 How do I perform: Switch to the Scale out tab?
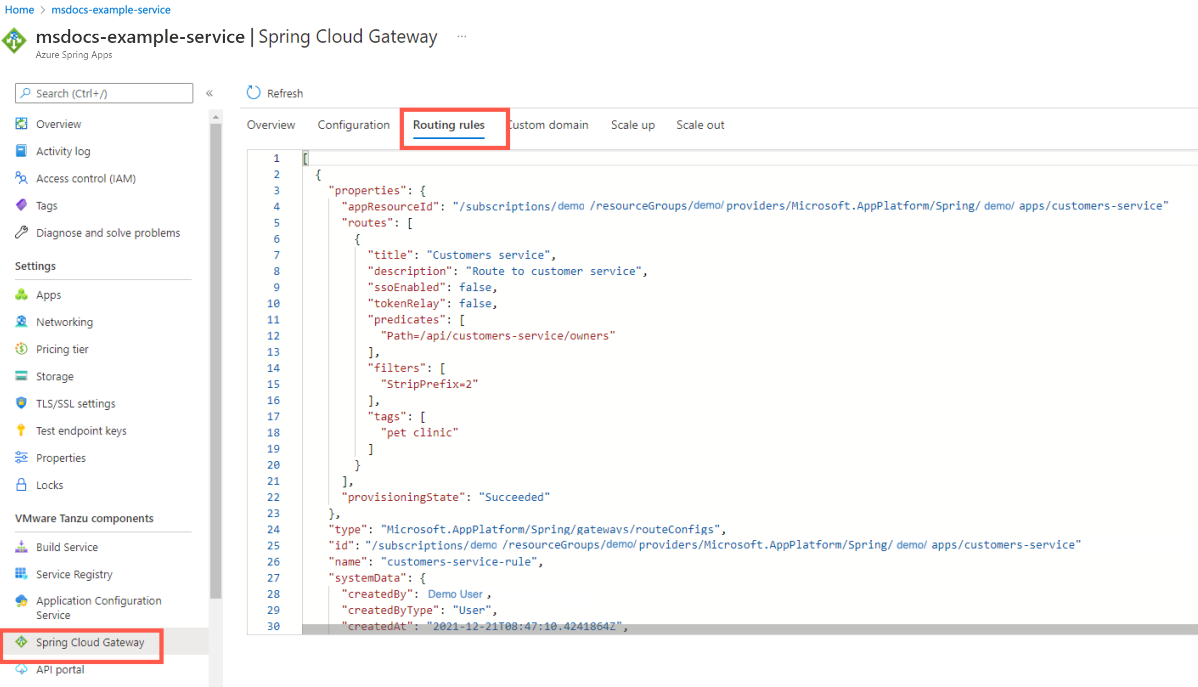[700, 125]
